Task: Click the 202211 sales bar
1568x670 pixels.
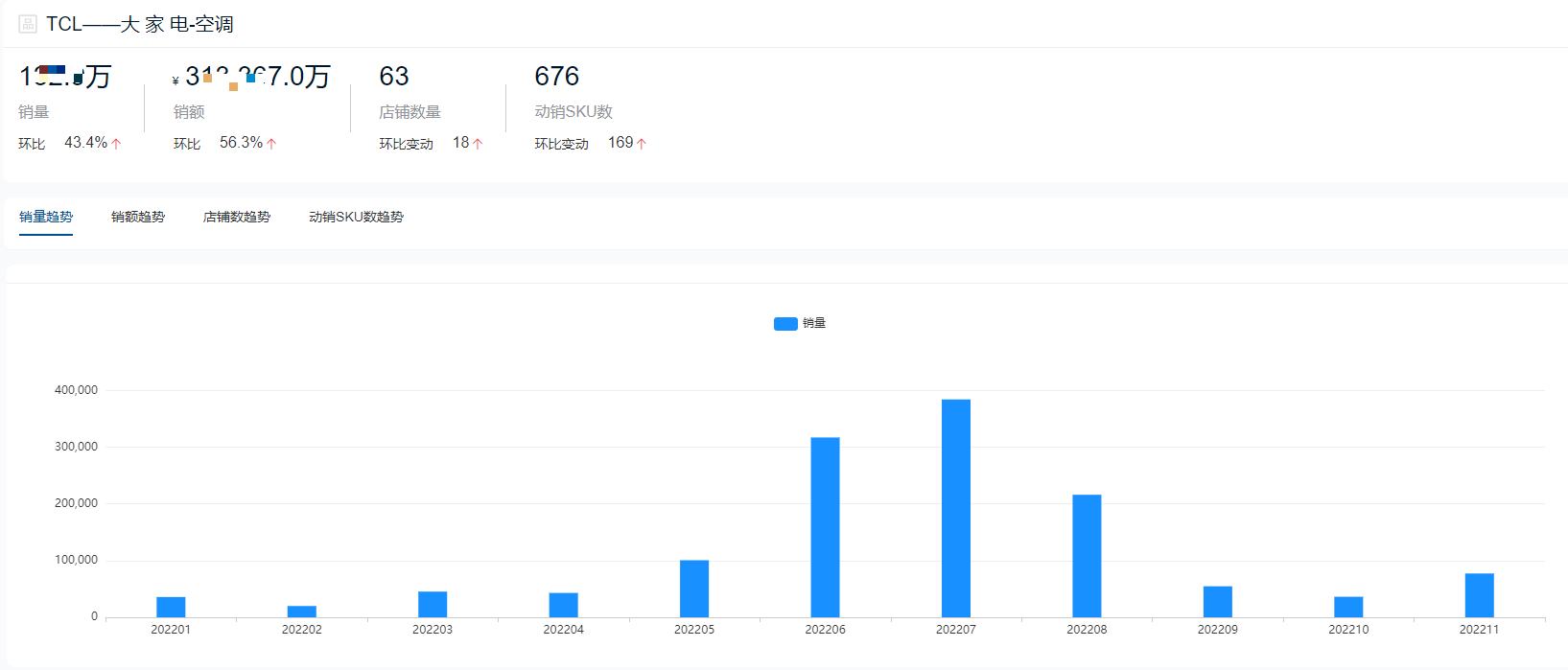Action: pyautogui.click(x=1479, y=595)
